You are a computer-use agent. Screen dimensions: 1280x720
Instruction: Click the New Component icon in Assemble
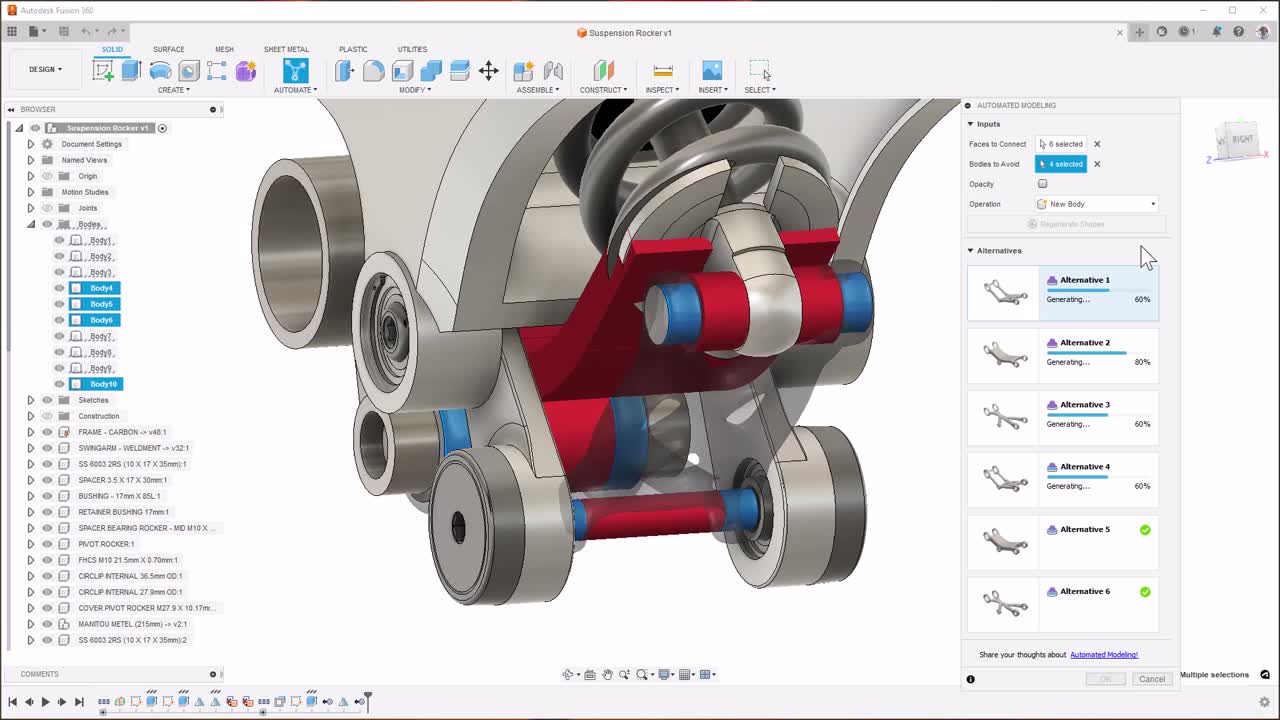pyautogui.click(x=523, y=70)
